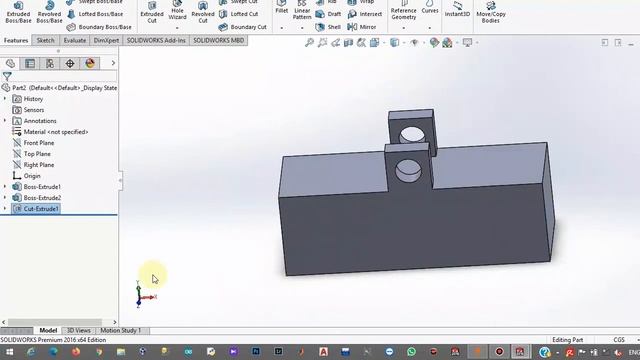Screen dimensions: 640x360
Task: Open the Hole Wizard dropdown arrow
Action: coord(177,28)
